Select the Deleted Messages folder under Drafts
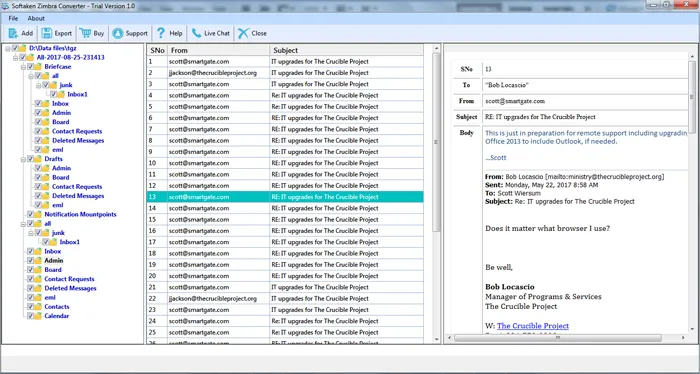This screenshot has width=700, height=374. [78, 196]
